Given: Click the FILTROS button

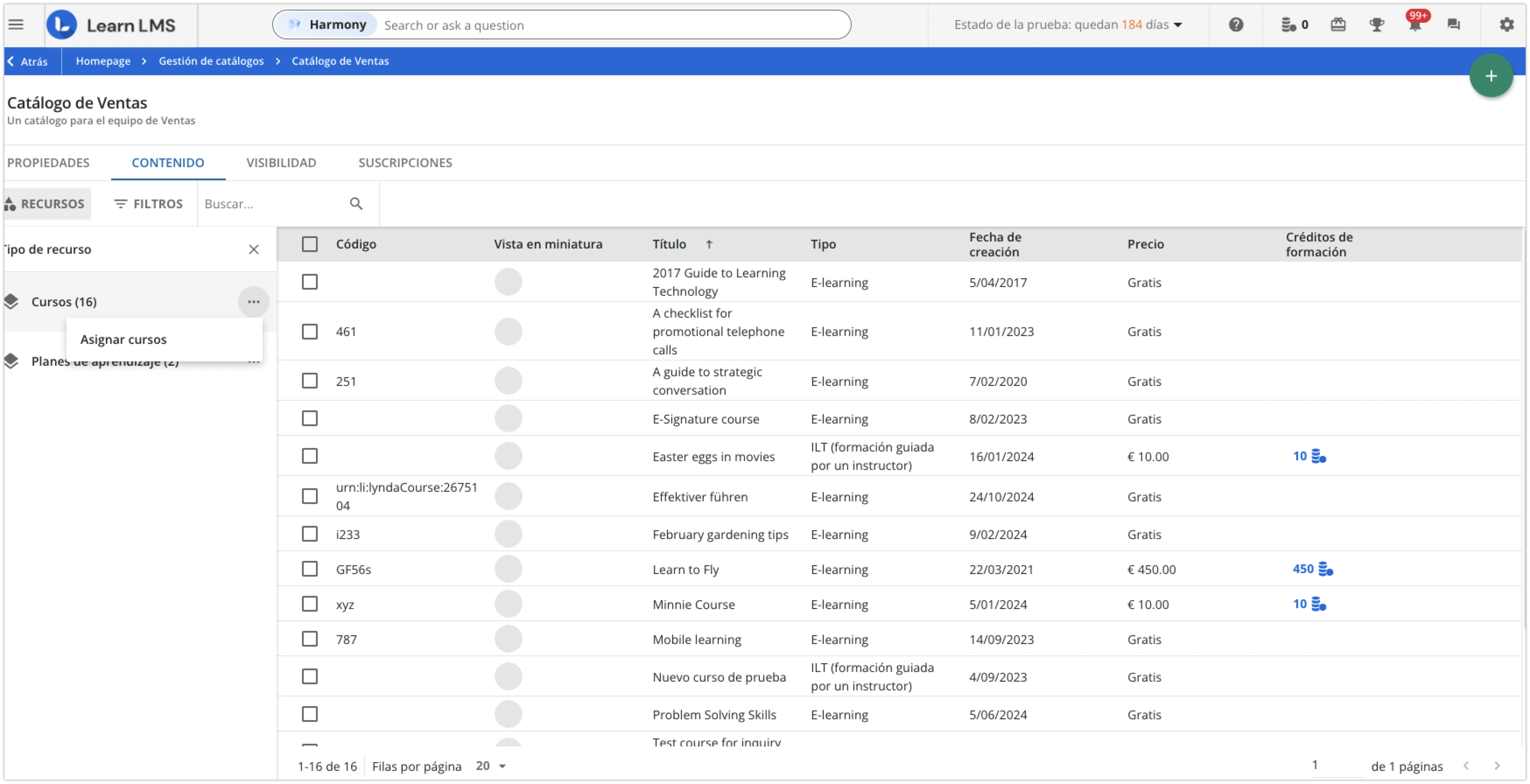Looking at the screenshot, I should (x=148, y=204).
